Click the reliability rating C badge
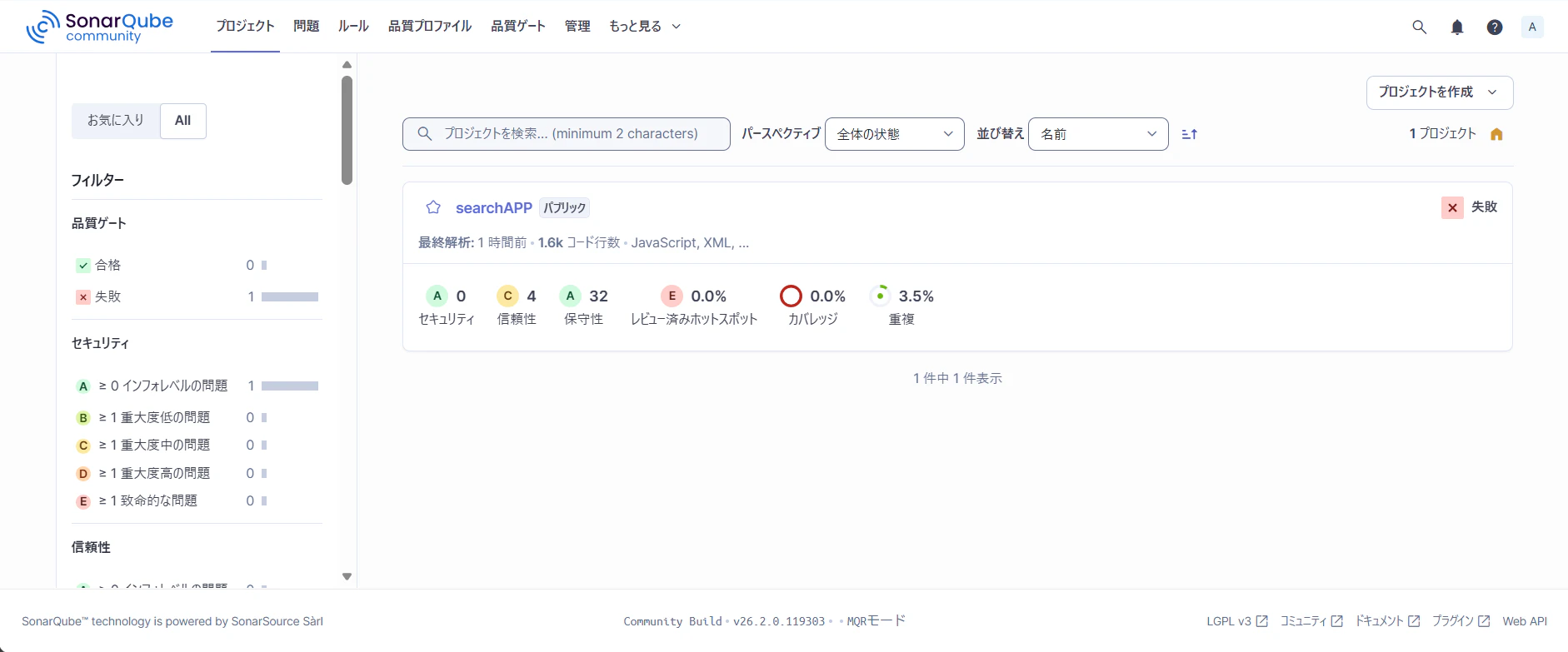The height and width of the screenshot is (652, 1568). click(507, 296)
